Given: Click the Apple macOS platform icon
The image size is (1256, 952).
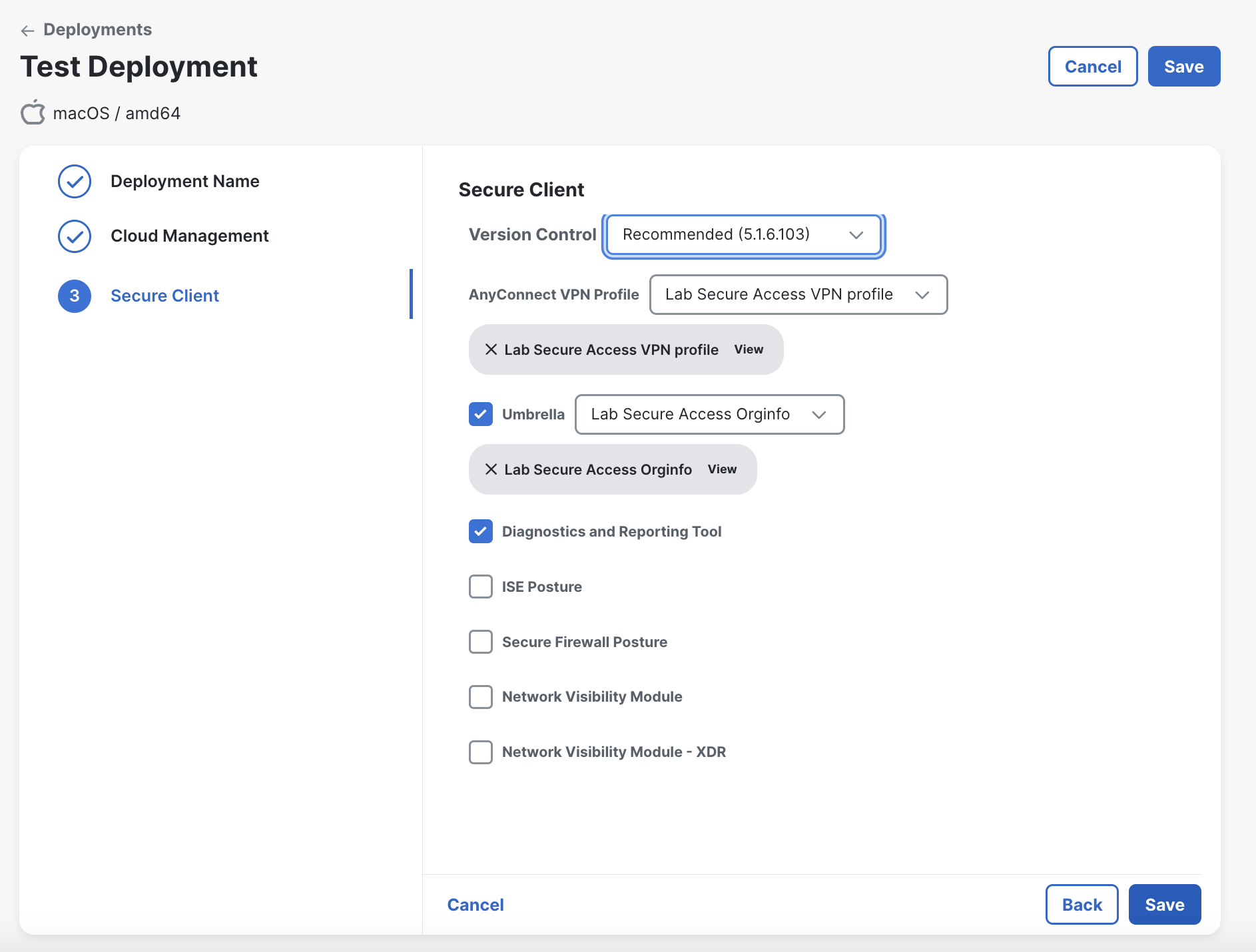Looking at the screenshot, I should pyautogui.click(x=33, y=113).
